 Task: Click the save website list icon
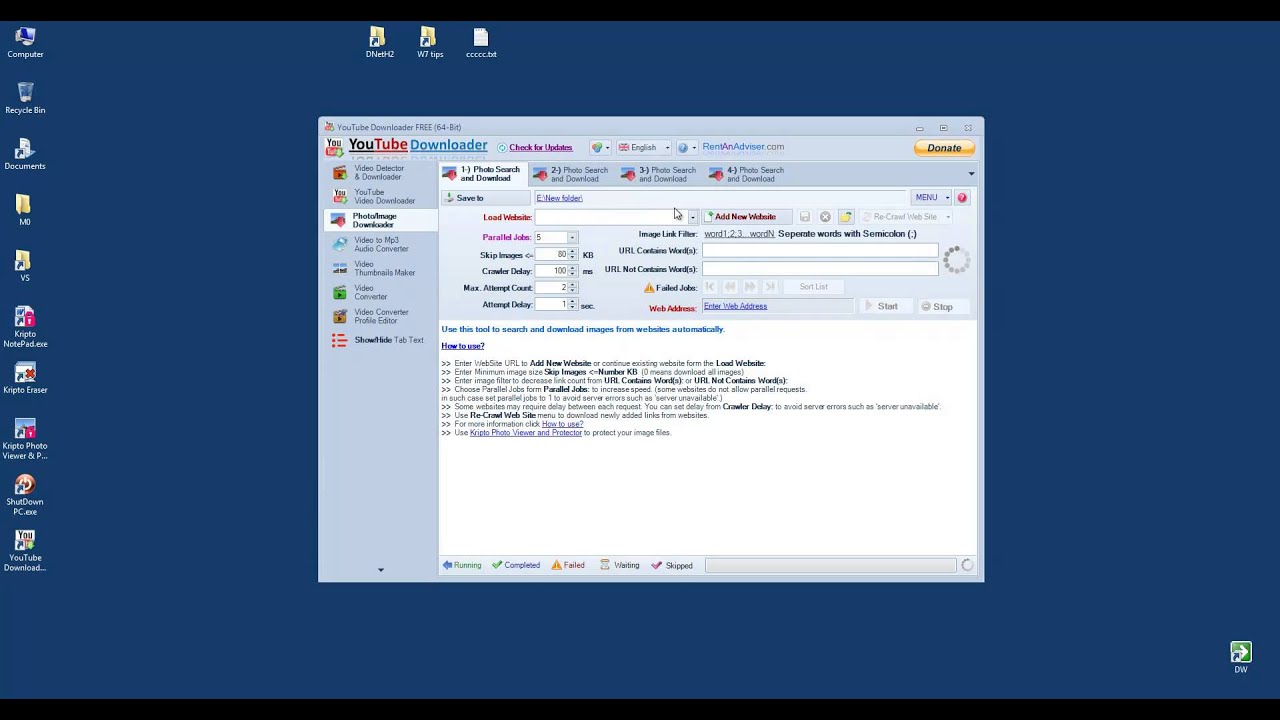(804, 217)
